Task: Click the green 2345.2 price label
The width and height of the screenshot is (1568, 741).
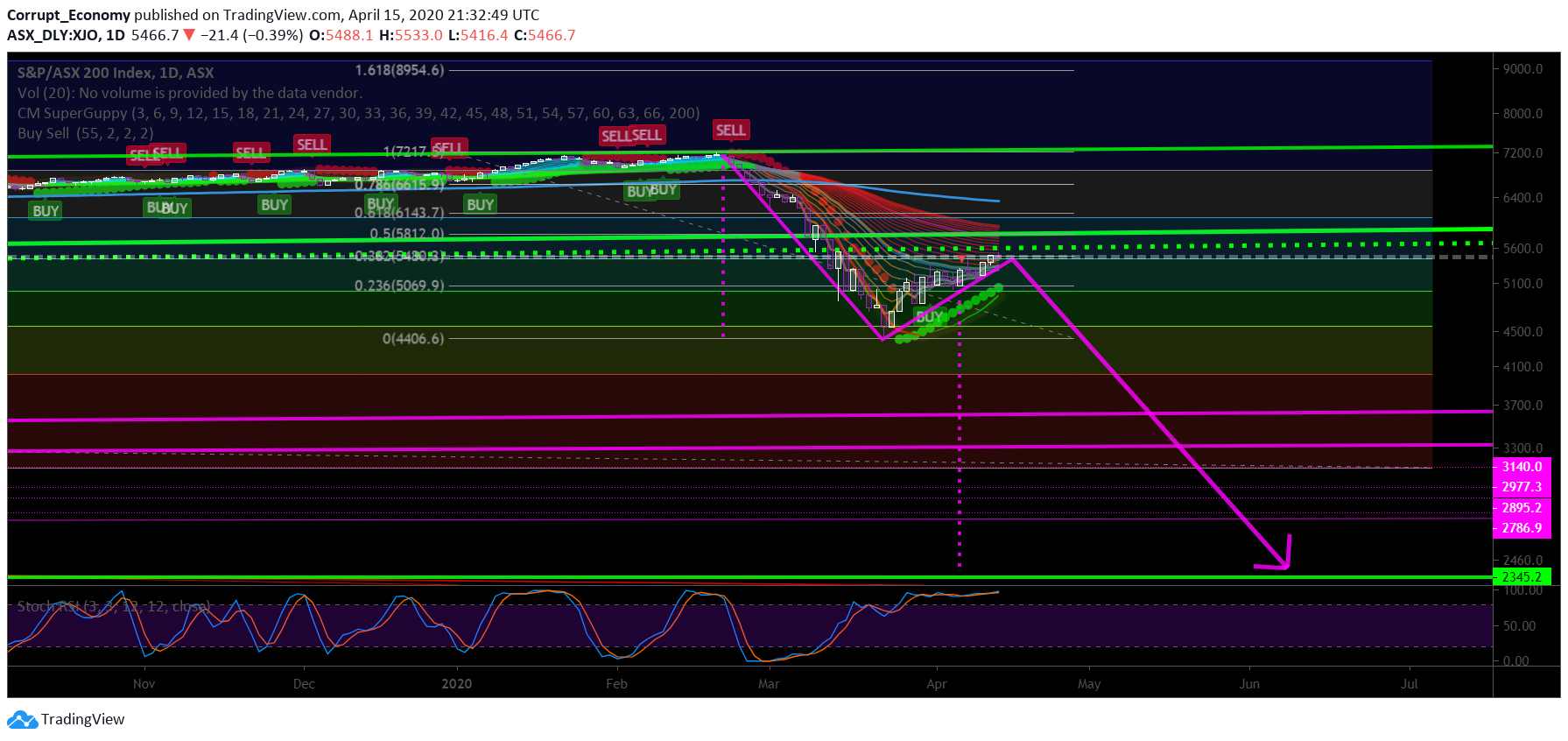Action: pos(1522,576)
